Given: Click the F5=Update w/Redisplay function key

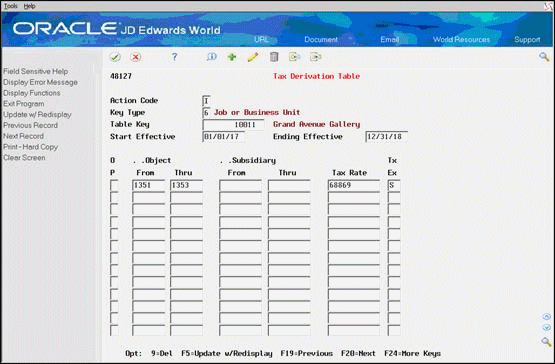Looking at the screenshot, I should coord(227,353).
